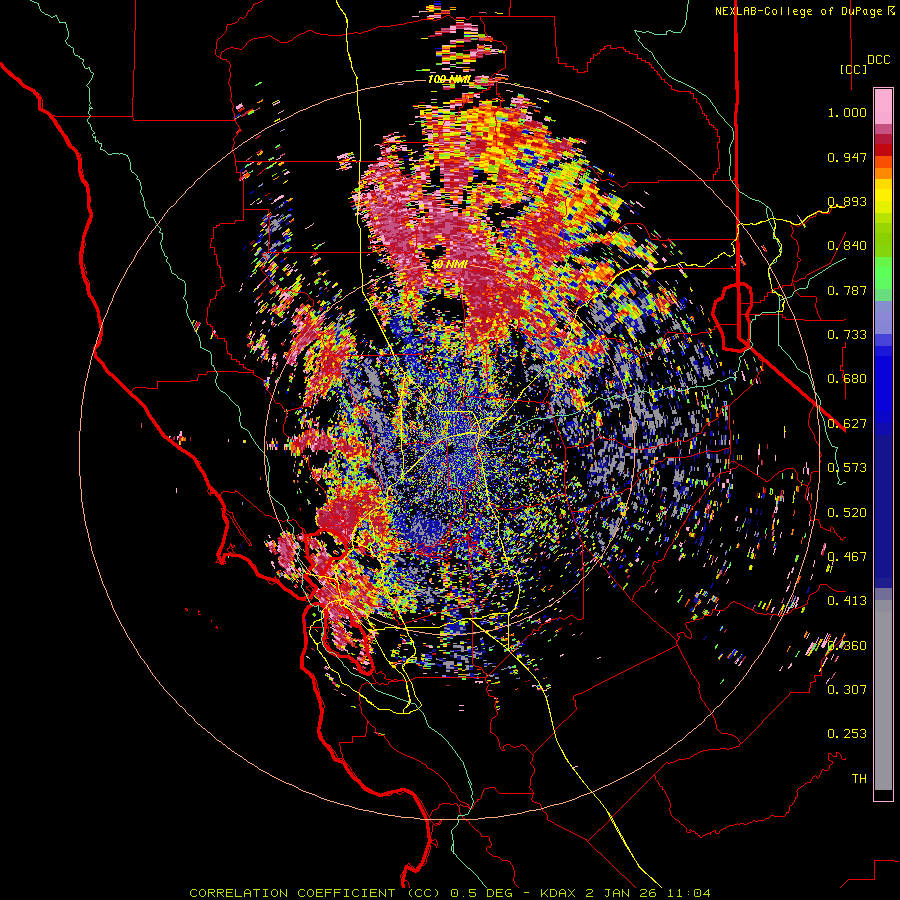The height and width of the screenshot is (900, 900).
Task: Click the 0.467 legend value
Action: click(847, 557)
